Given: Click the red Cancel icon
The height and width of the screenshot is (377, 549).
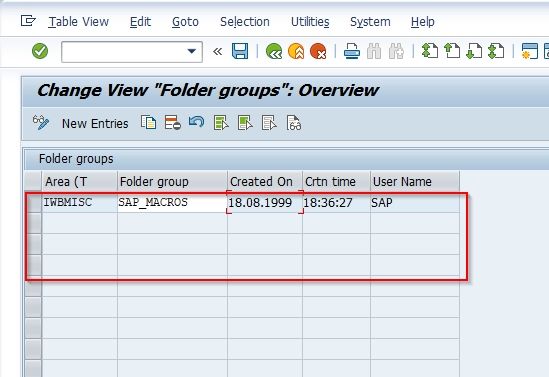Looking at the screenshot, I should point(318,51).
